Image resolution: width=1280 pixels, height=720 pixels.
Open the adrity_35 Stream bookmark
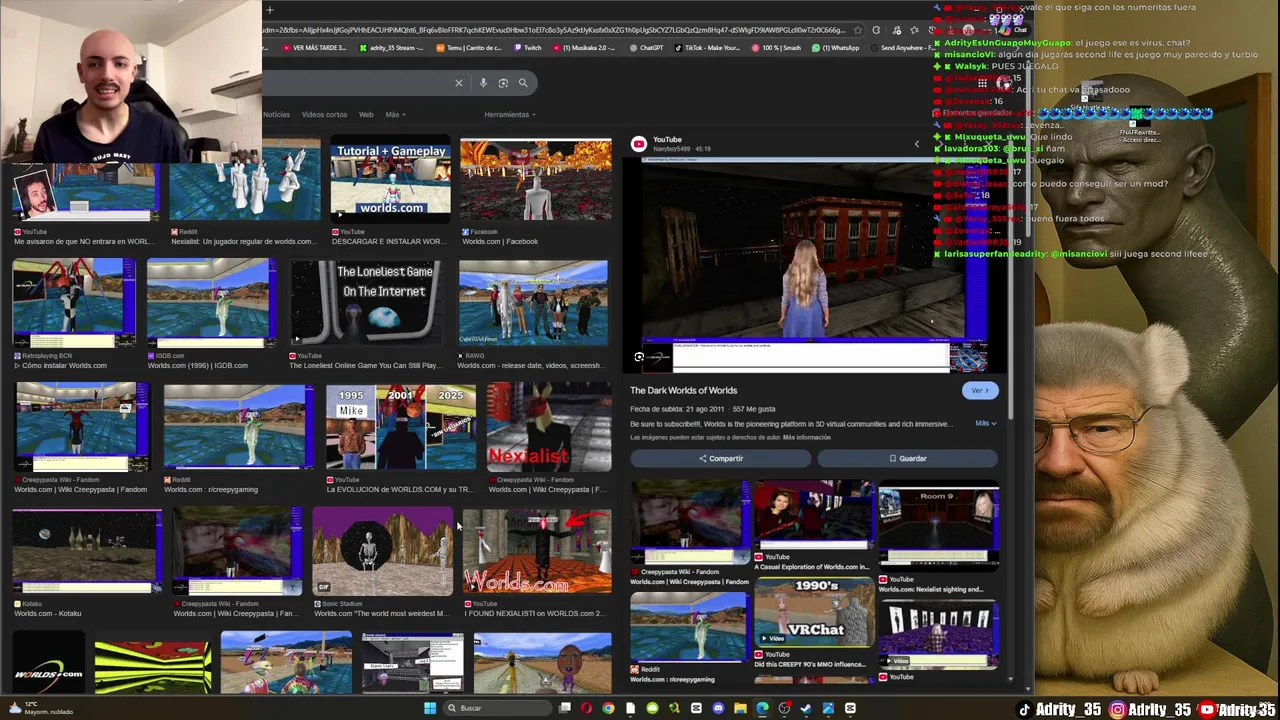391,48
